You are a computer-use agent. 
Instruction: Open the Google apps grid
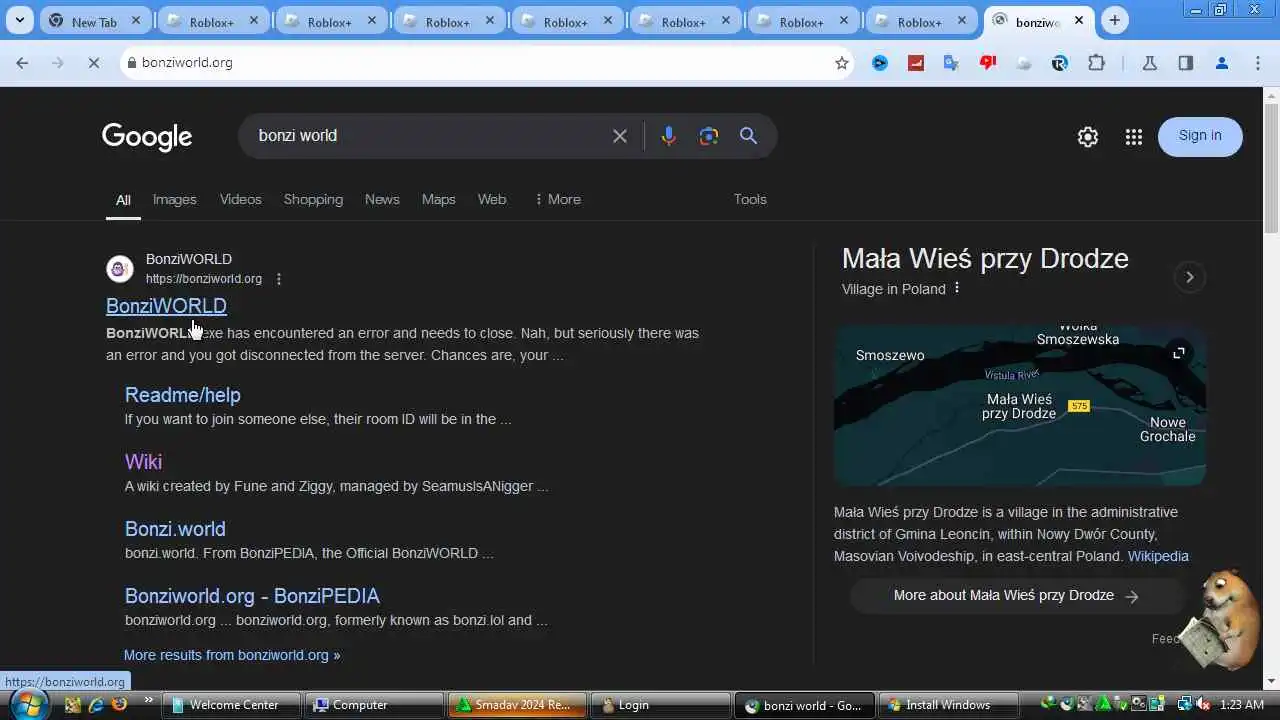[x=1133, y=137]
